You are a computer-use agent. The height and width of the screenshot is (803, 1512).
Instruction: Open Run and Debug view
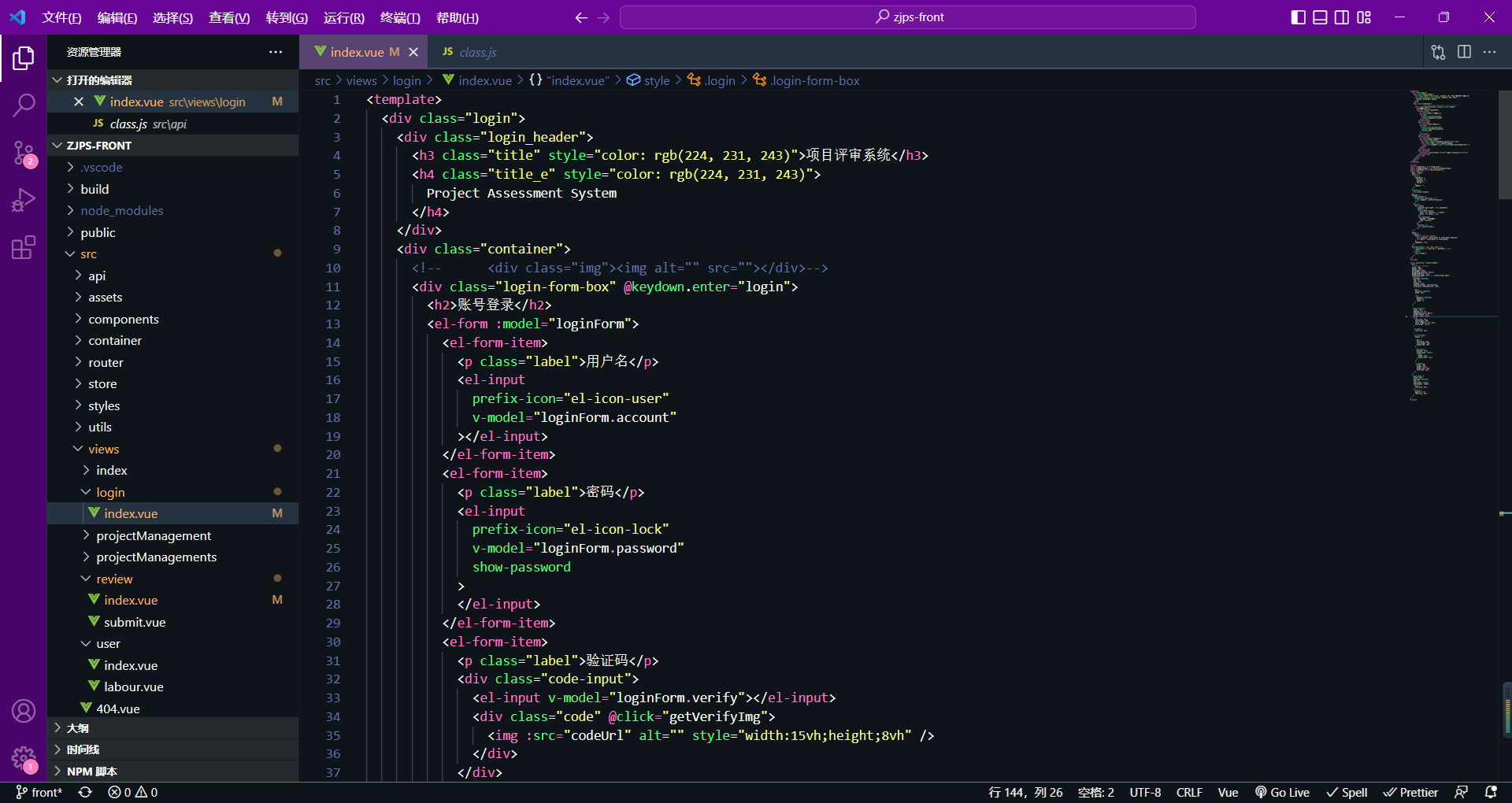(24, 200)
